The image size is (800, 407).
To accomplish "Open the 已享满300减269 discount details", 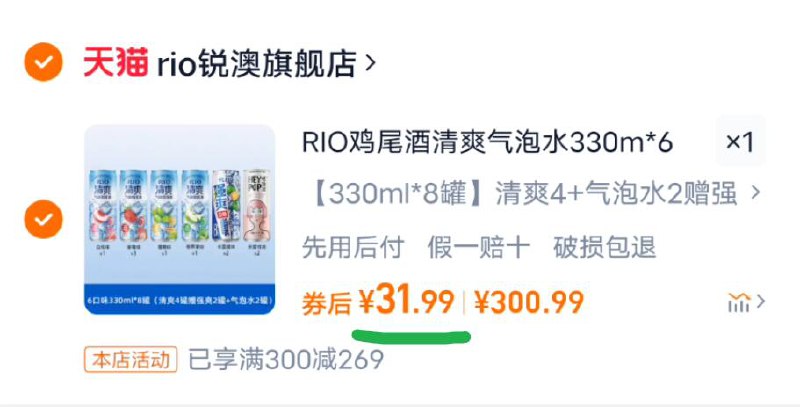I will 286,360.
